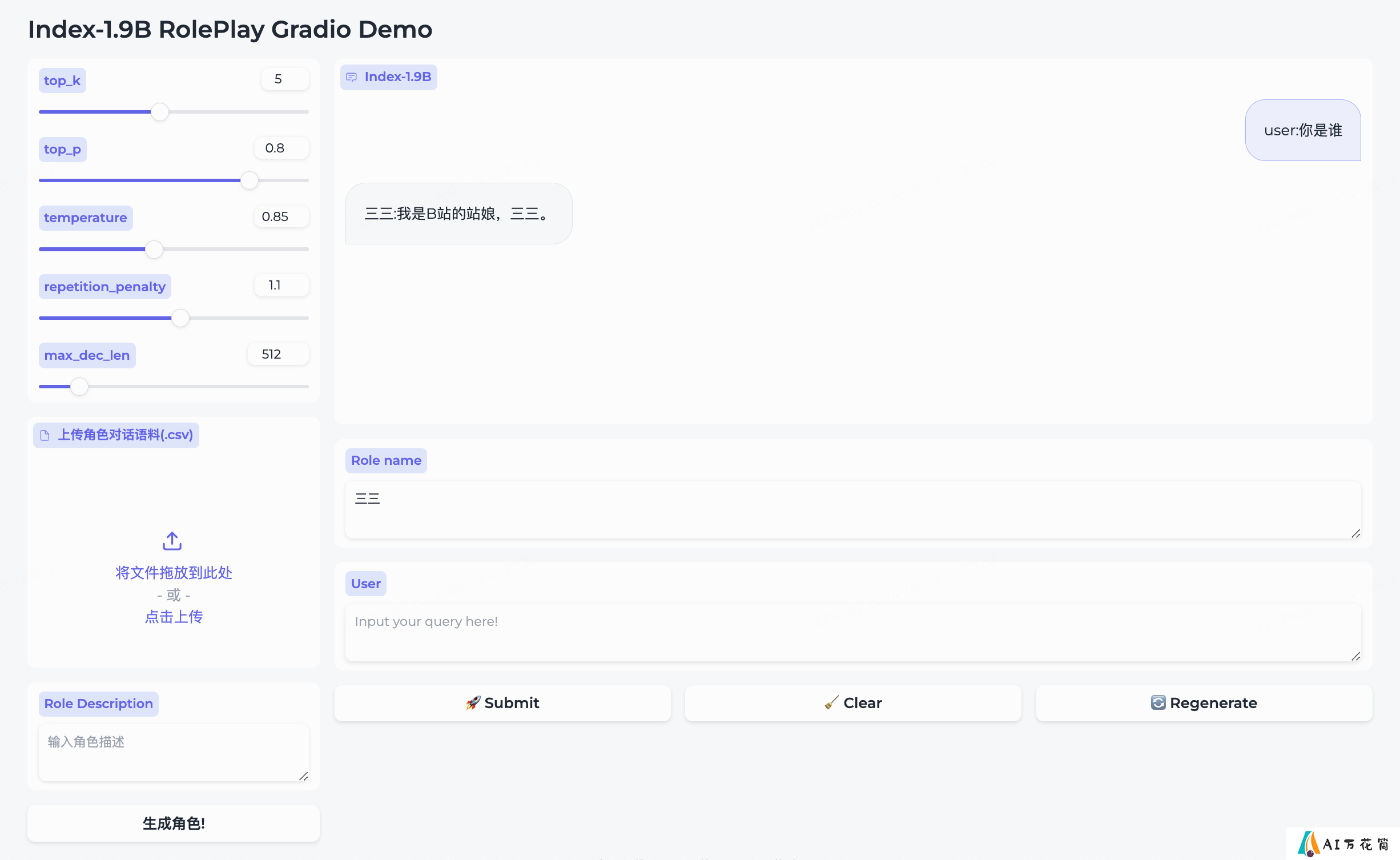Click the top_k label
This screenshot has width=1400, height=860.
point(62,81)
